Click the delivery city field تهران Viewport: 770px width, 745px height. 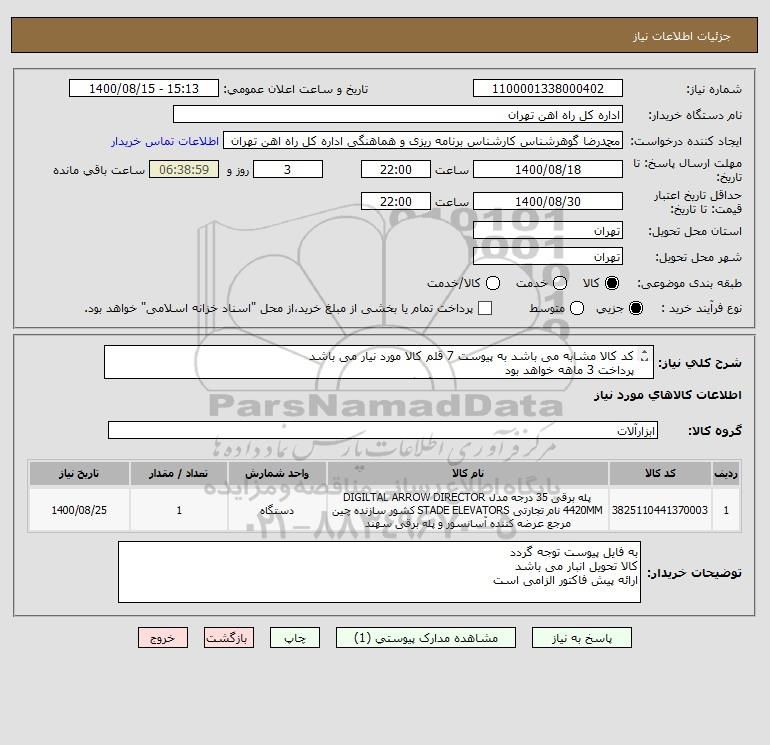[x=548, y=256]
